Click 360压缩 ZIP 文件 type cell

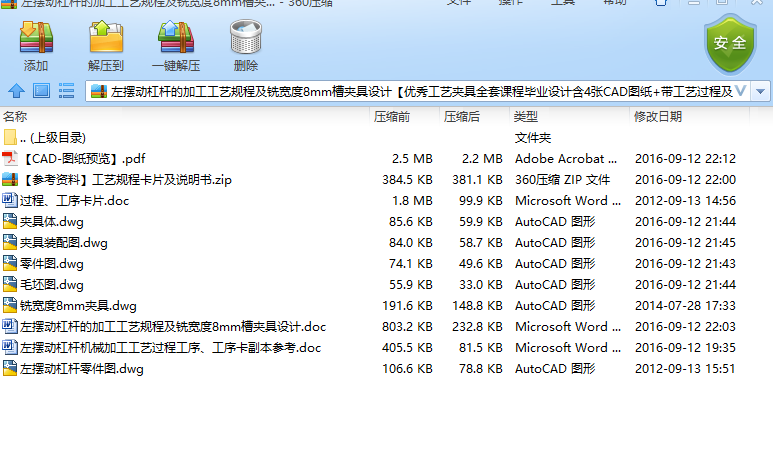pyautogui.click(x=562, y=180)
